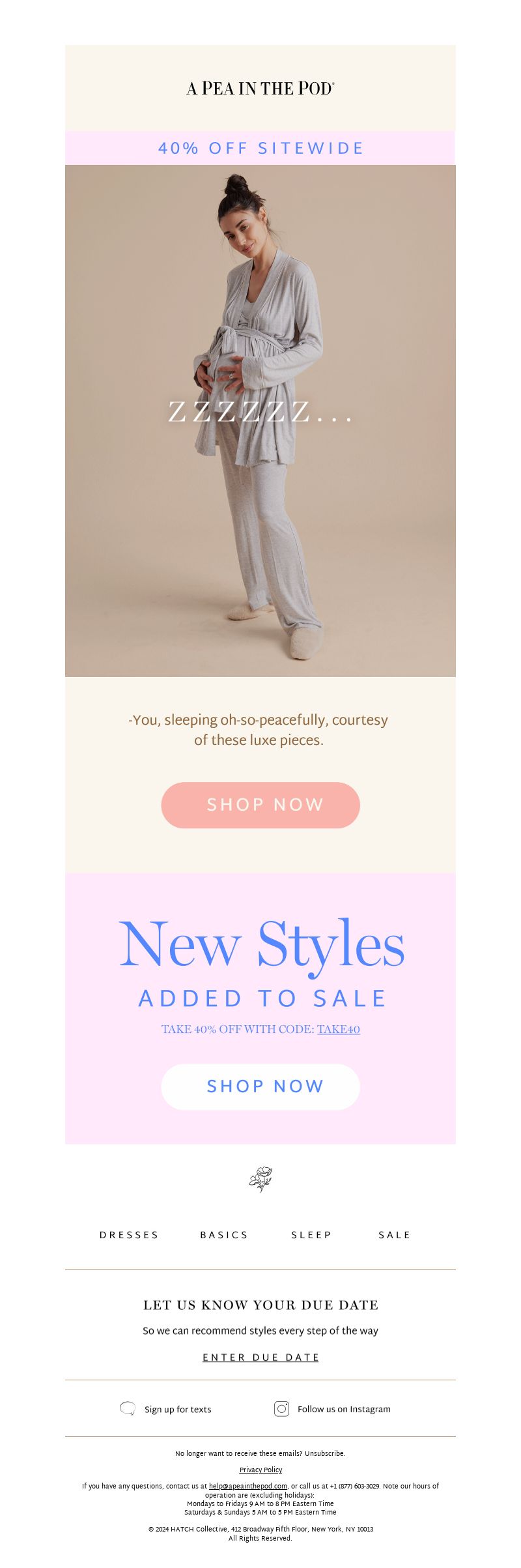Open the Sale category
This screenshot has width=521, height=1568.
(395, 1235)
